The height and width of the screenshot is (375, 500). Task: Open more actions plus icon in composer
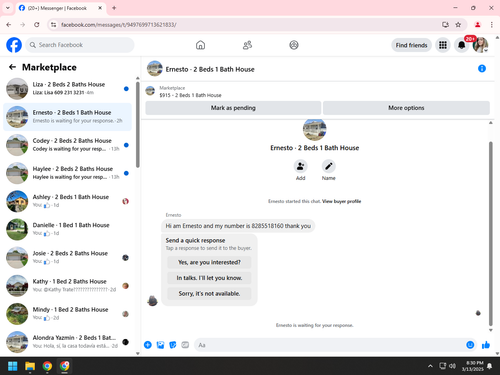[148, 345]
